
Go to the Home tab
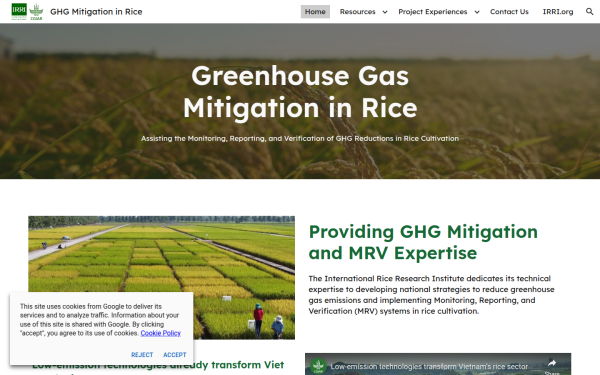tap(315, 11)
